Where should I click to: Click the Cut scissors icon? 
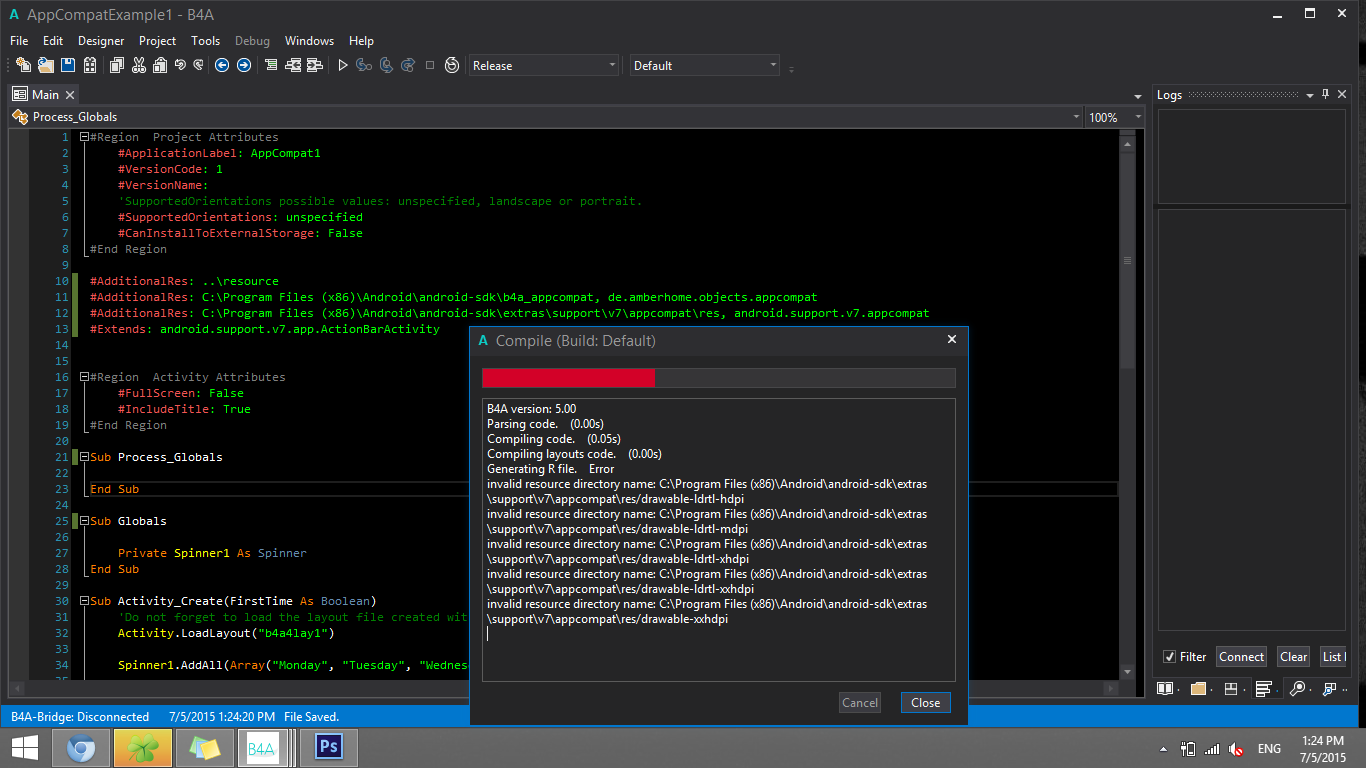[x=138, y=65]
